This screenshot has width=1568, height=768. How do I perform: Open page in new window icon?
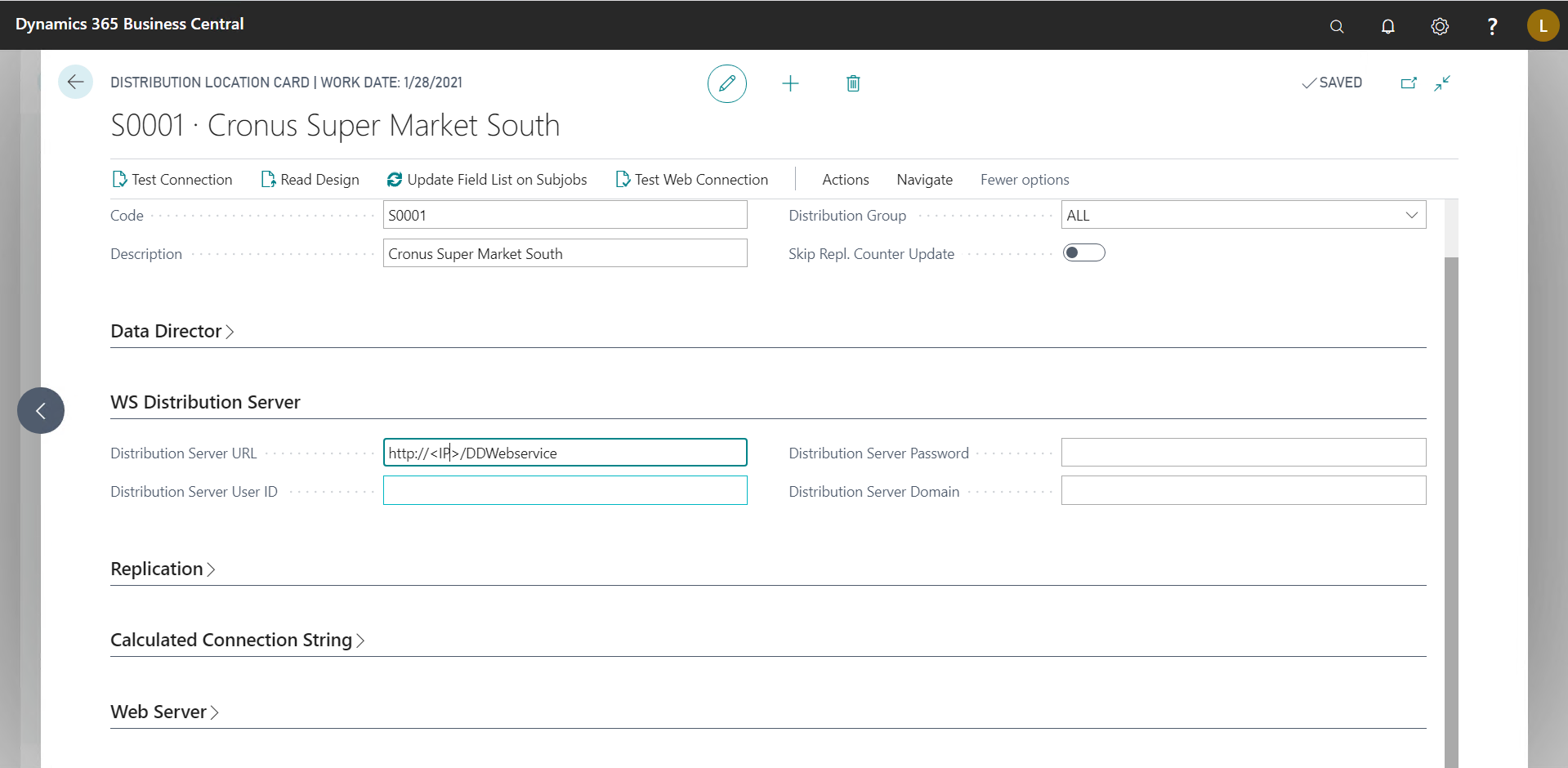point(1409,83)
